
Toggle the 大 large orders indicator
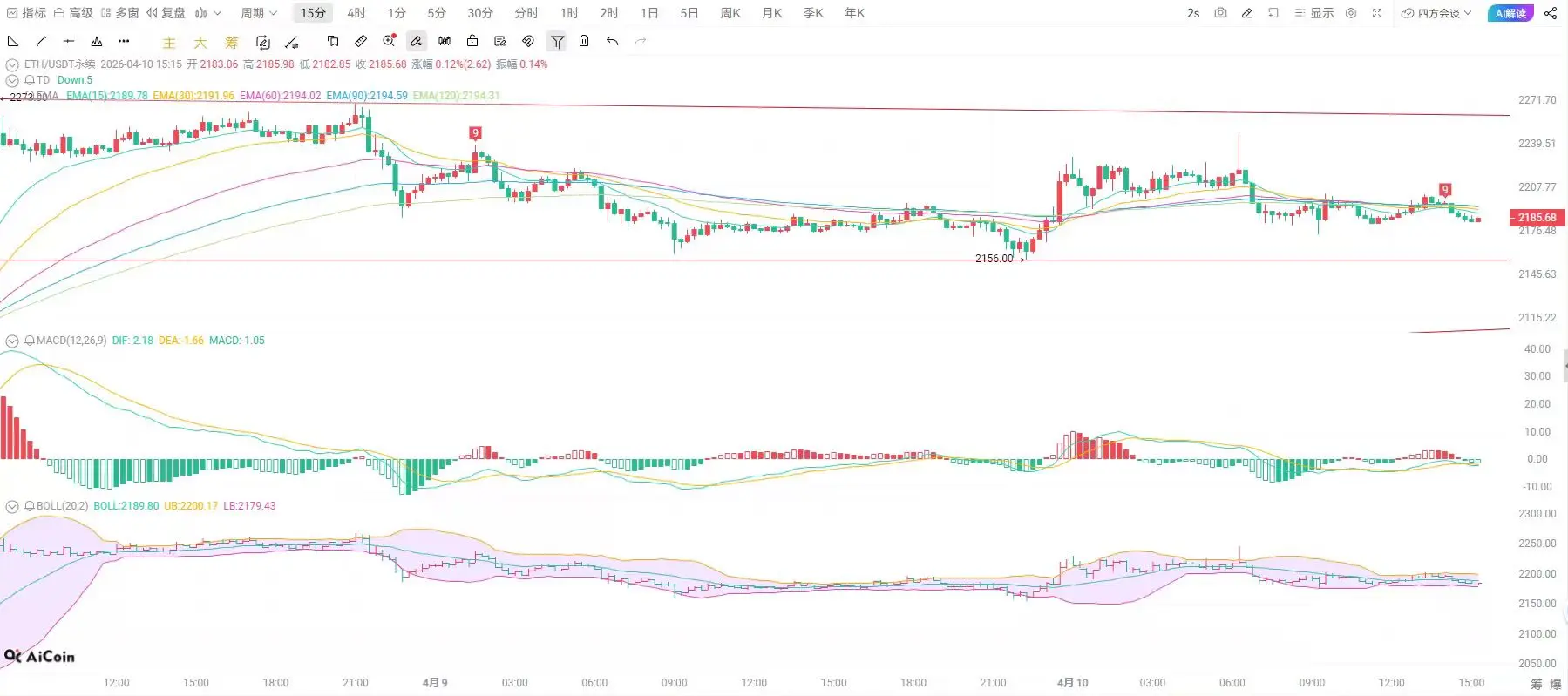[200, 42]
